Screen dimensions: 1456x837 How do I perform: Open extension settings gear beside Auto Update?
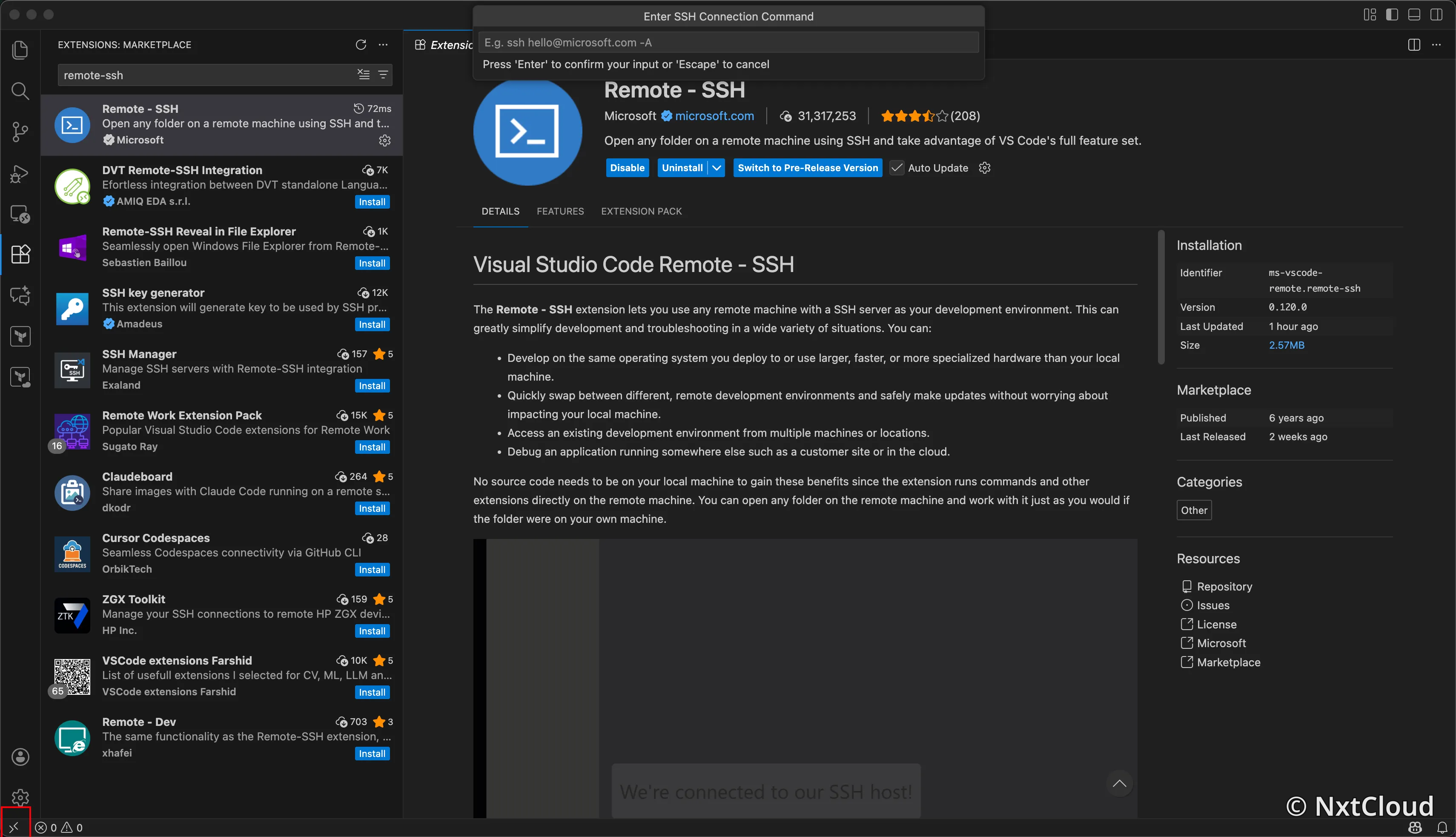tap(985, 168)
